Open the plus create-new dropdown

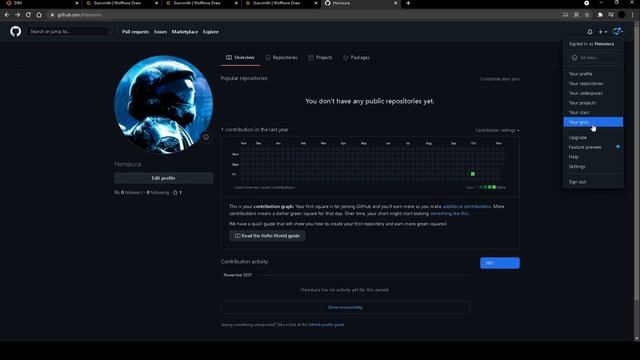602,32
